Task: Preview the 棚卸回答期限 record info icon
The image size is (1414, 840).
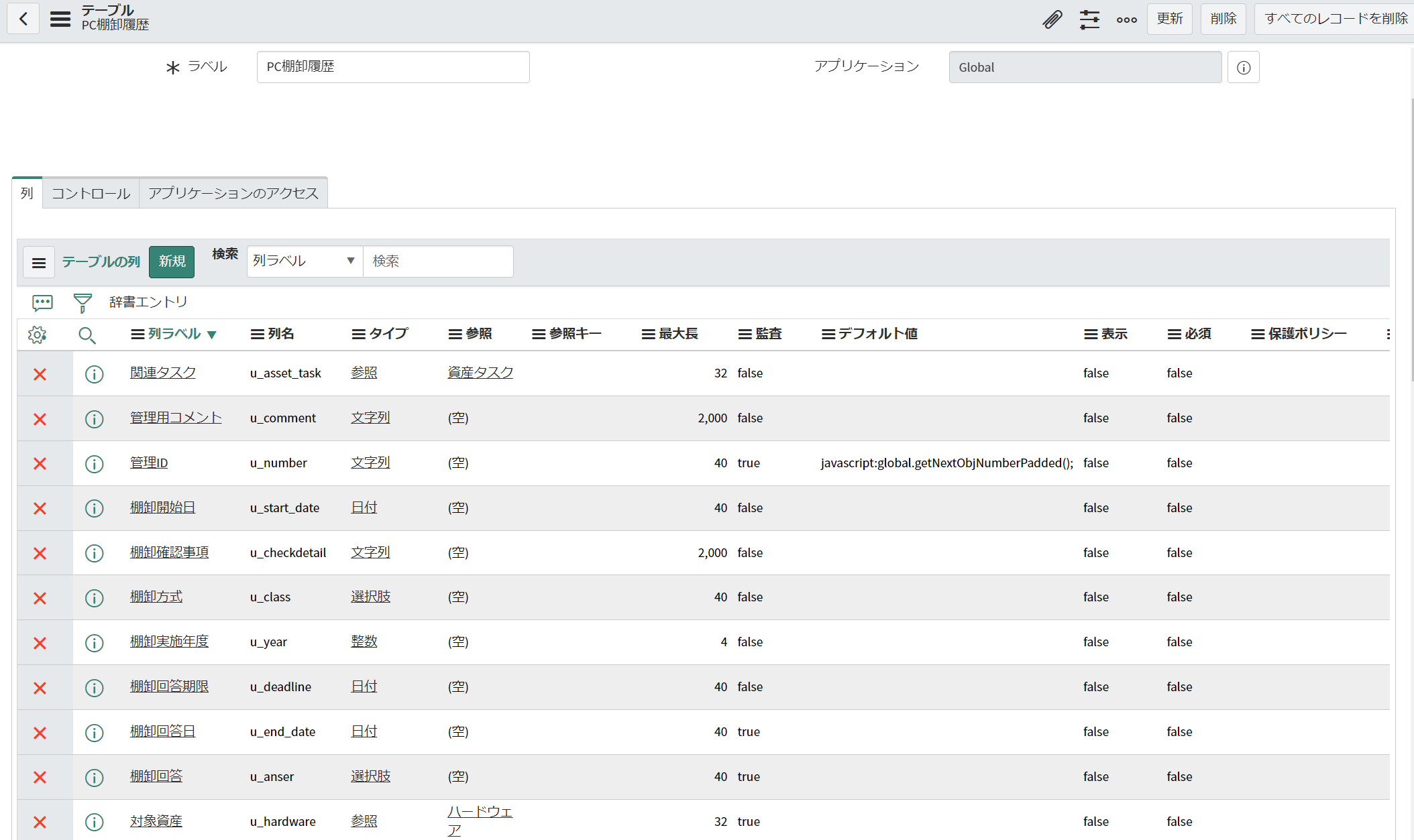Action: tap(95, 688)
